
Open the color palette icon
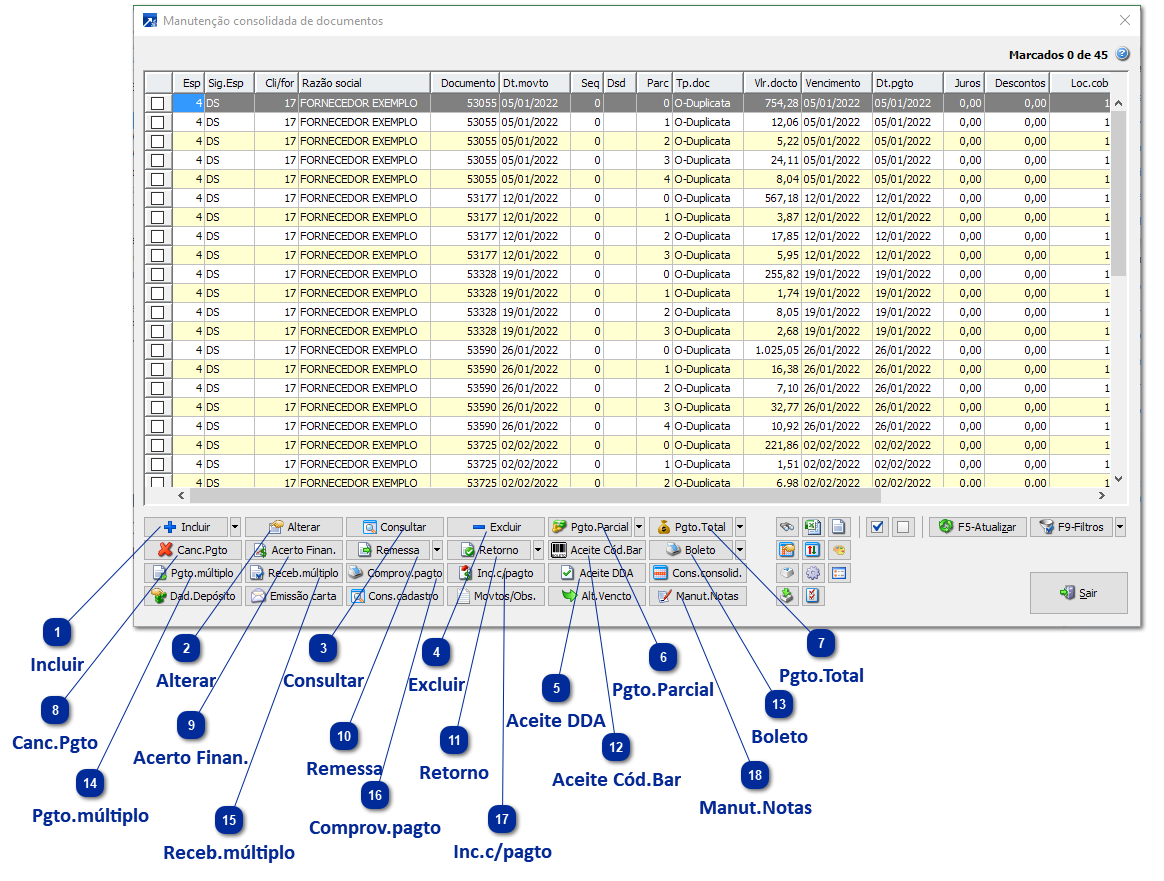[x=839, y=550]
